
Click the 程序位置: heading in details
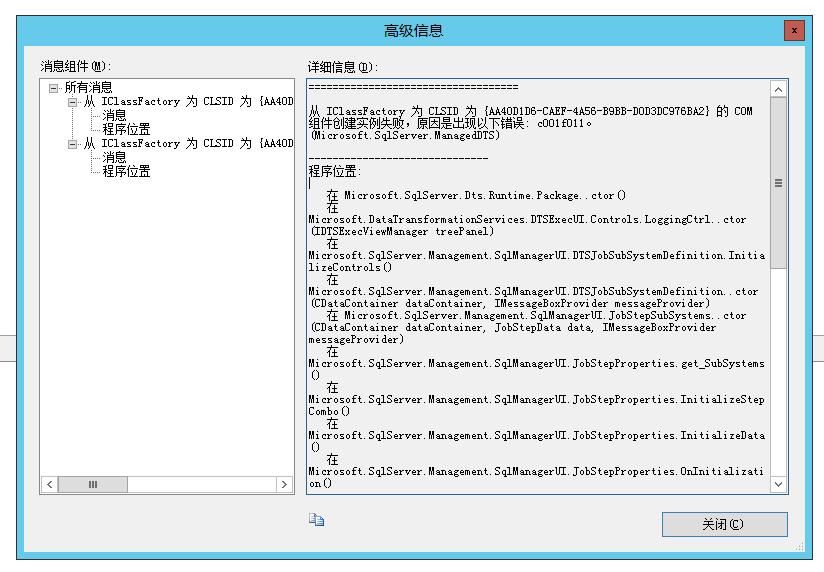[335, 171]
